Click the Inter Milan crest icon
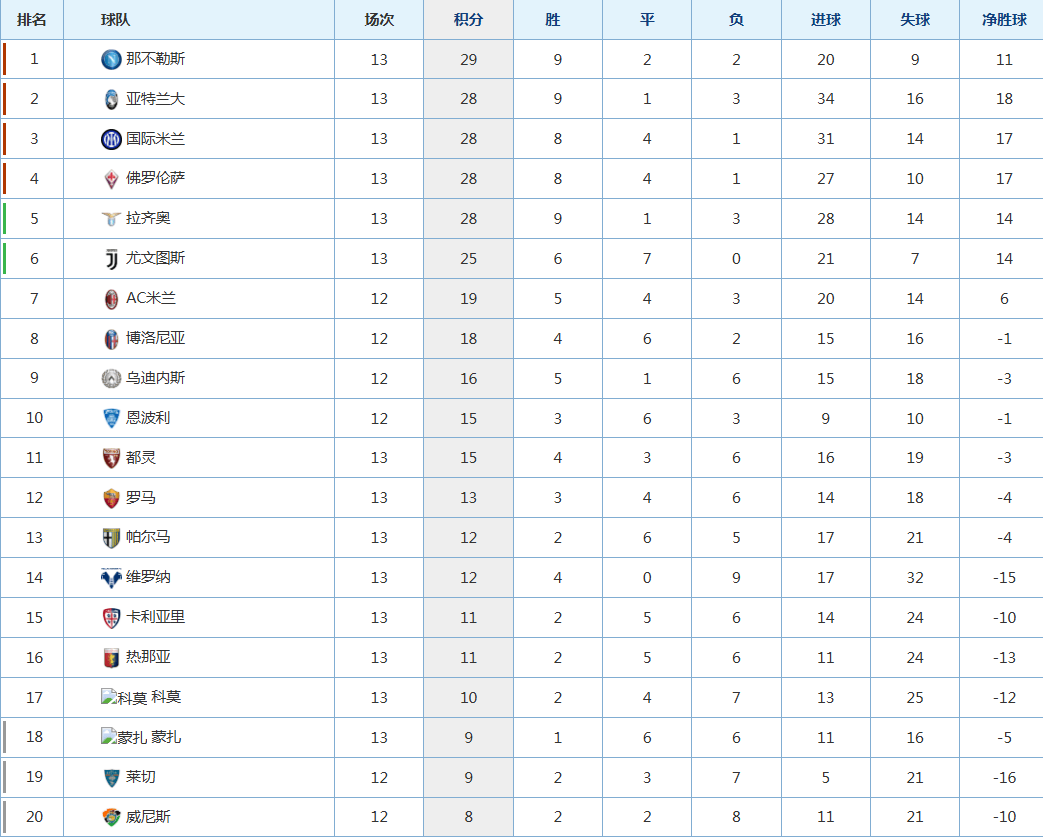 (111, 139)
